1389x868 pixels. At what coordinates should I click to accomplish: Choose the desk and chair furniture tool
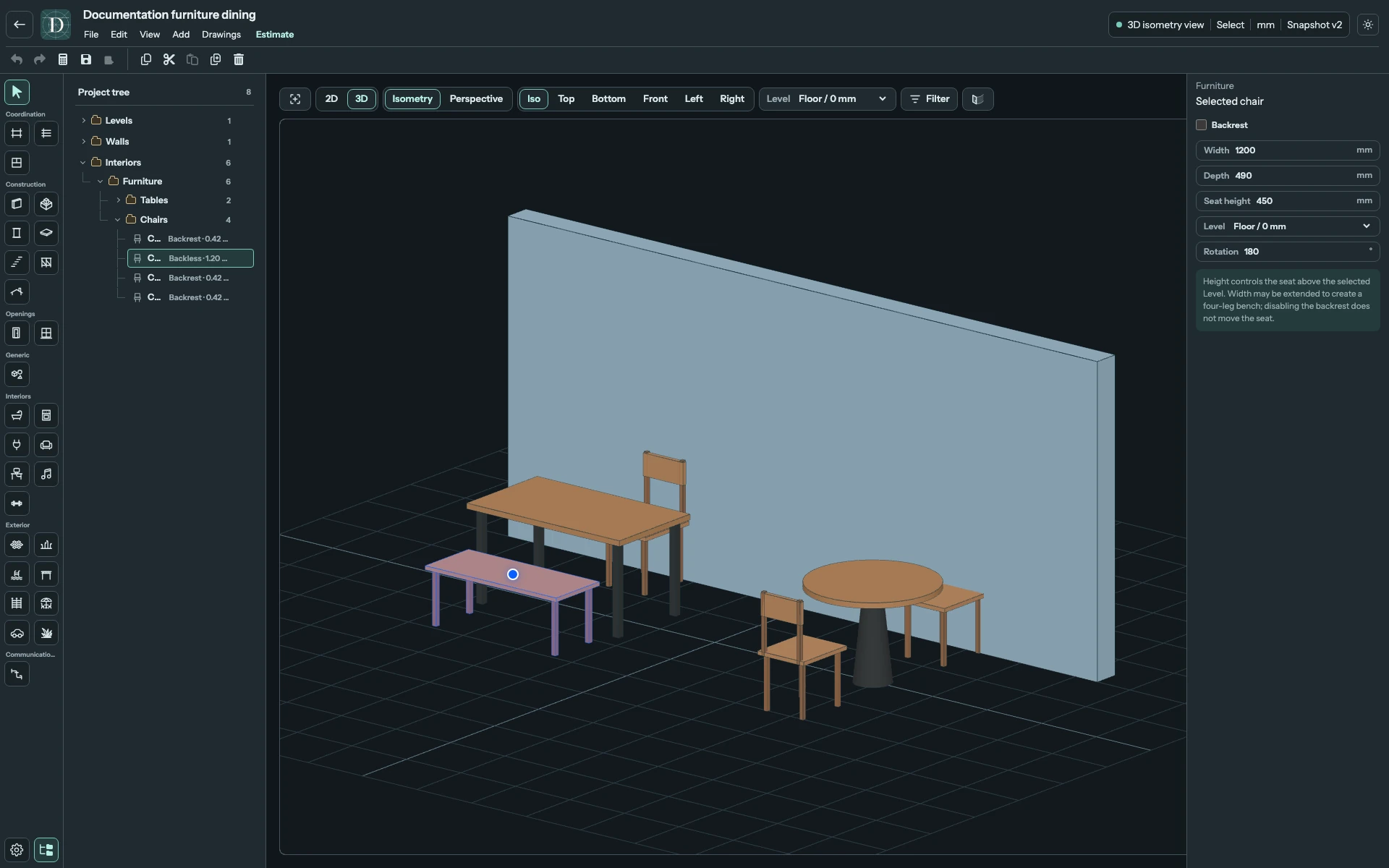[x=17, y=475]
